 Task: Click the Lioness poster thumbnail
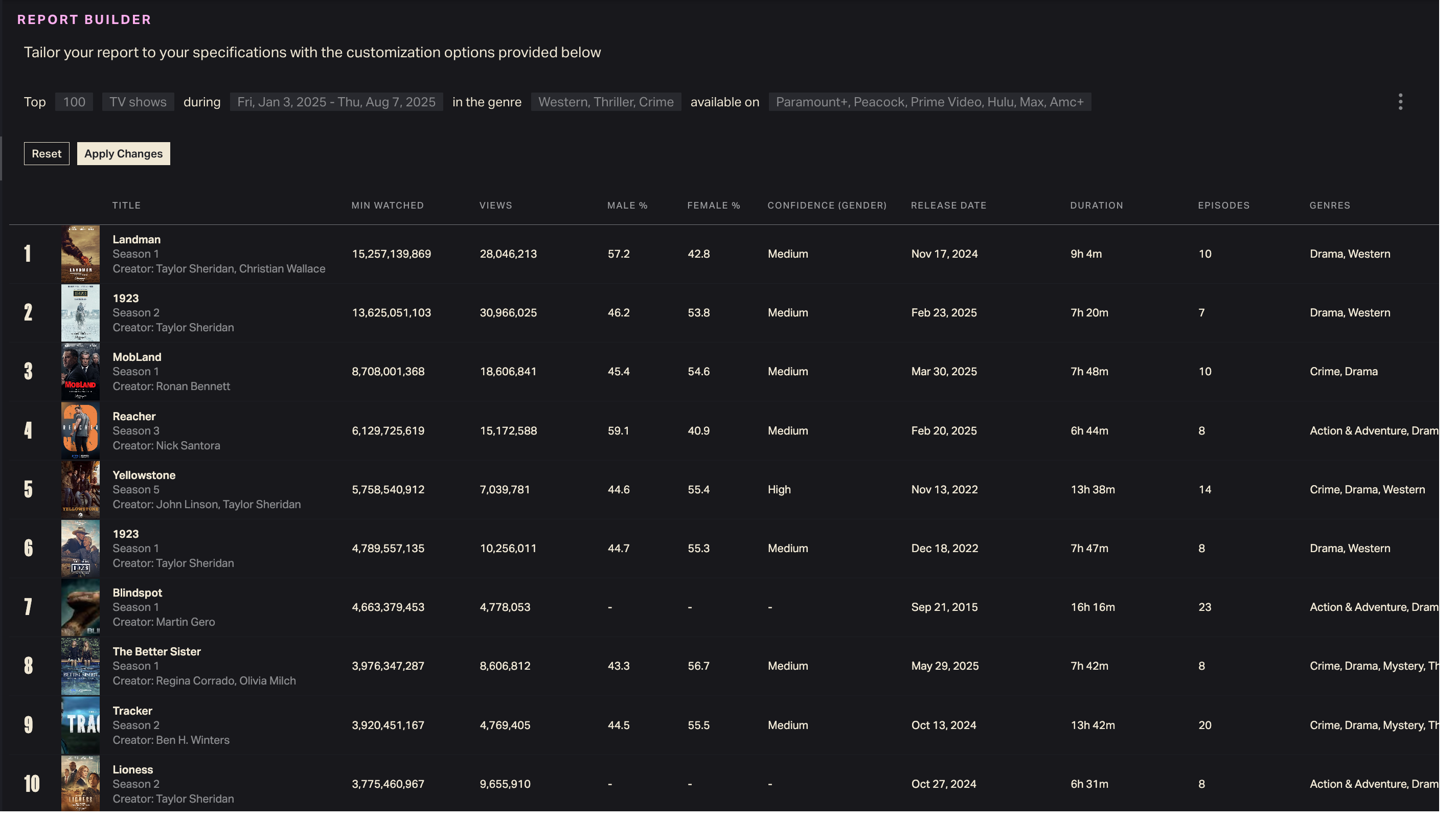80,783
